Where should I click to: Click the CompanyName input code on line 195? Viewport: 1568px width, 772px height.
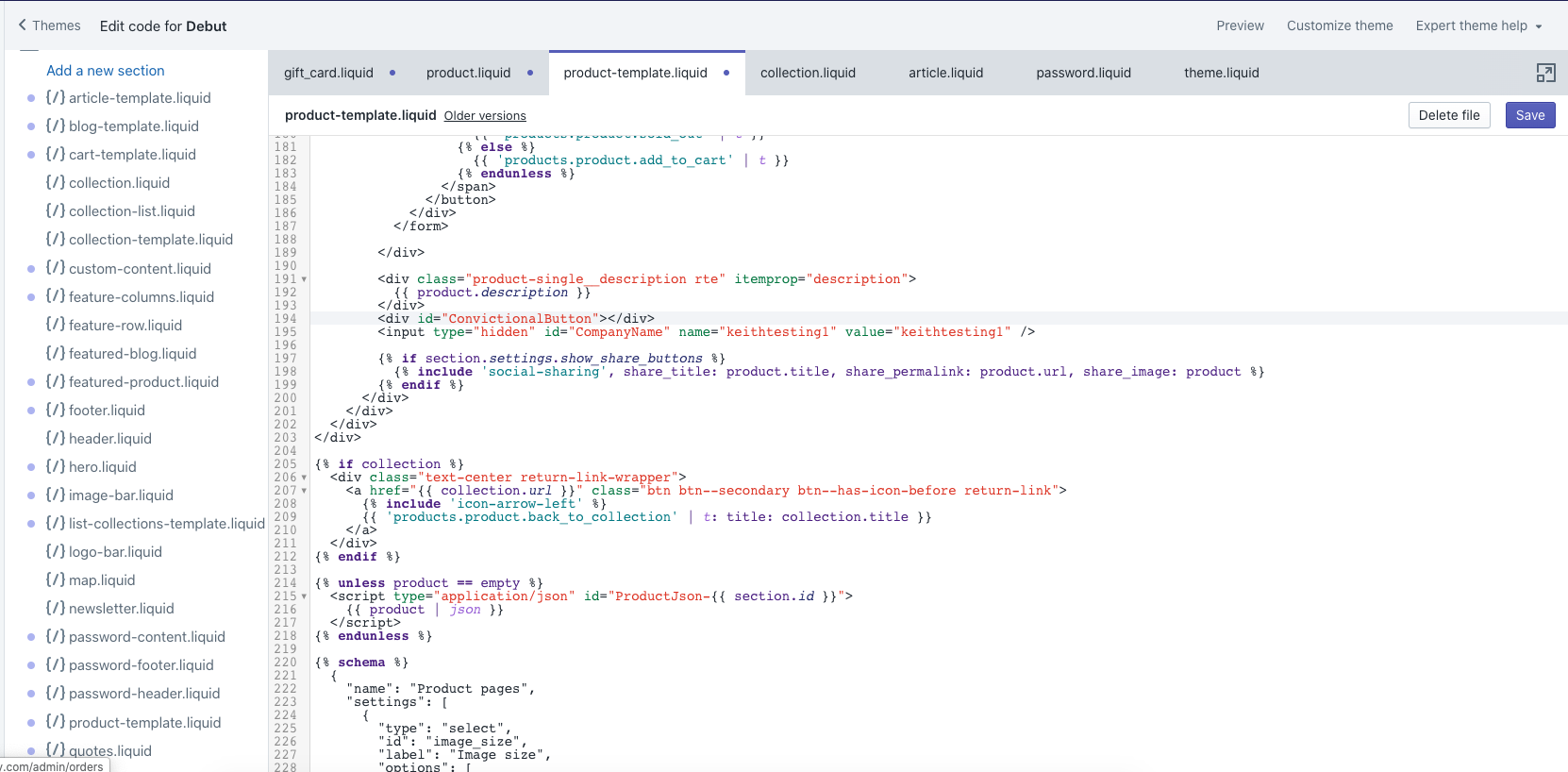pyautogui.click(x=707, y=332)
